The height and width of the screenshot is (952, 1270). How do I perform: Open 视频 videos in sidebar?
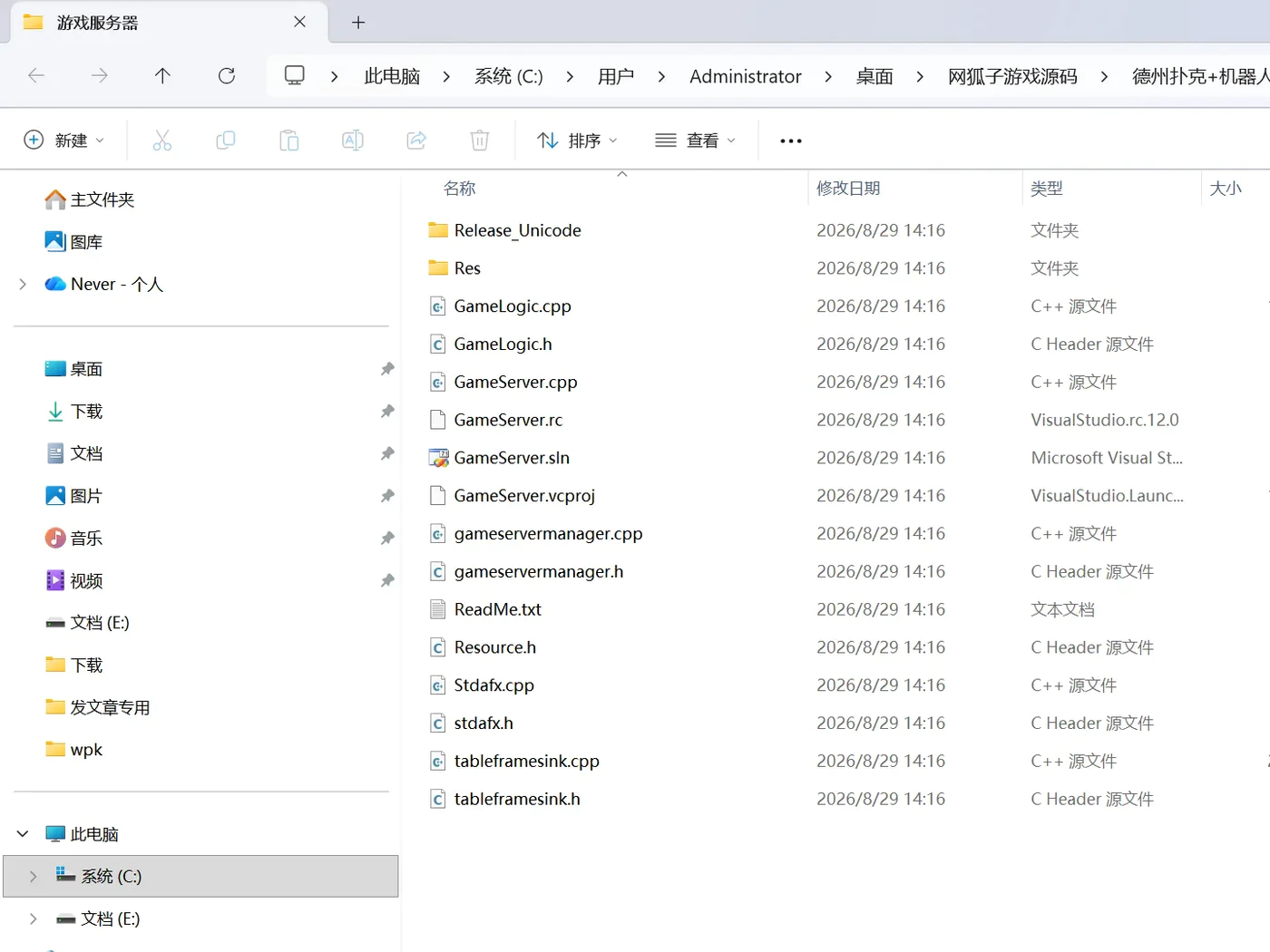coord(73,580)
